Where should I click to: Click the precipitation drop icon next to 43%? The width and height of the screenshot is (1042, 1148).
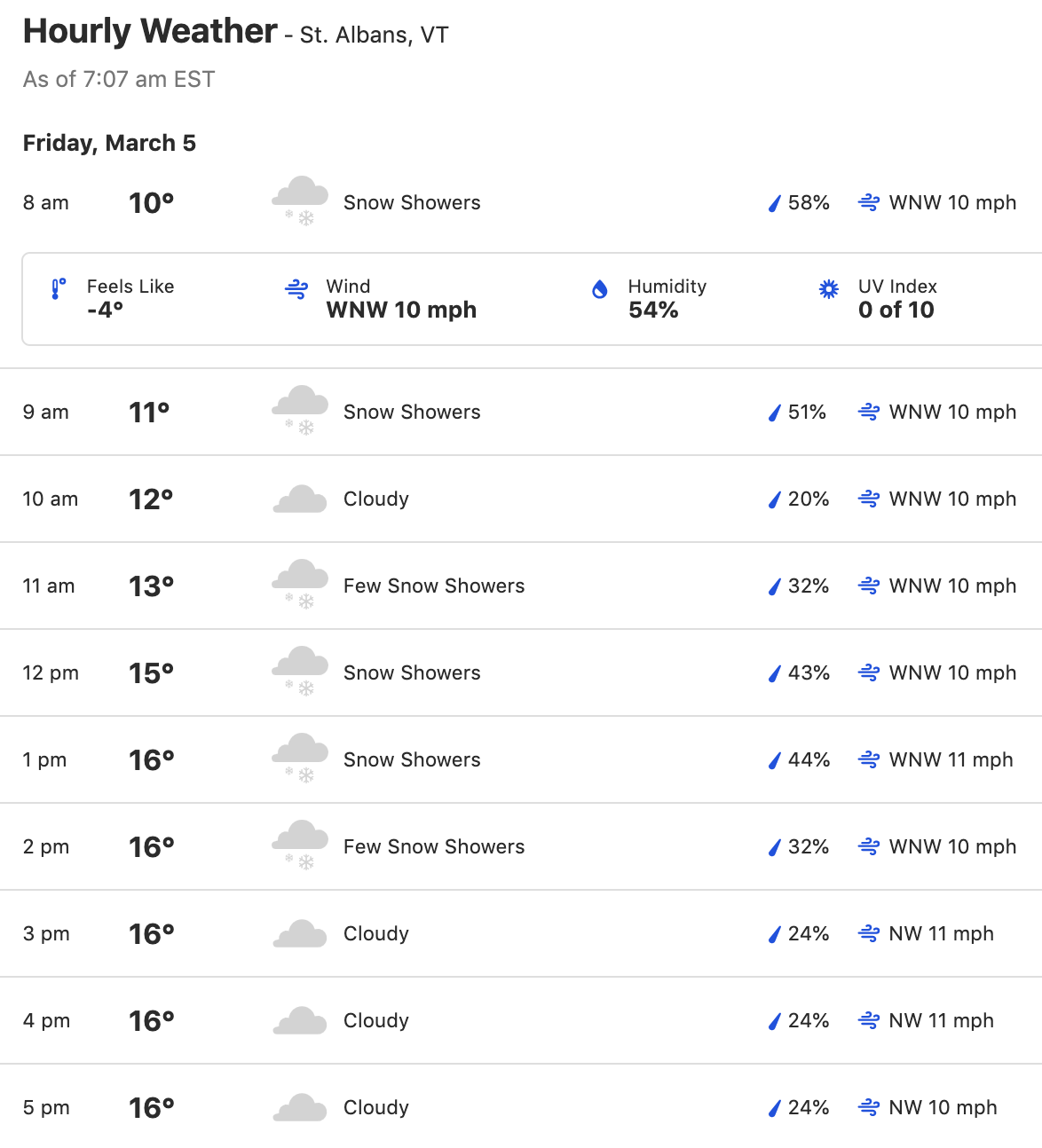tap(774, 673)
